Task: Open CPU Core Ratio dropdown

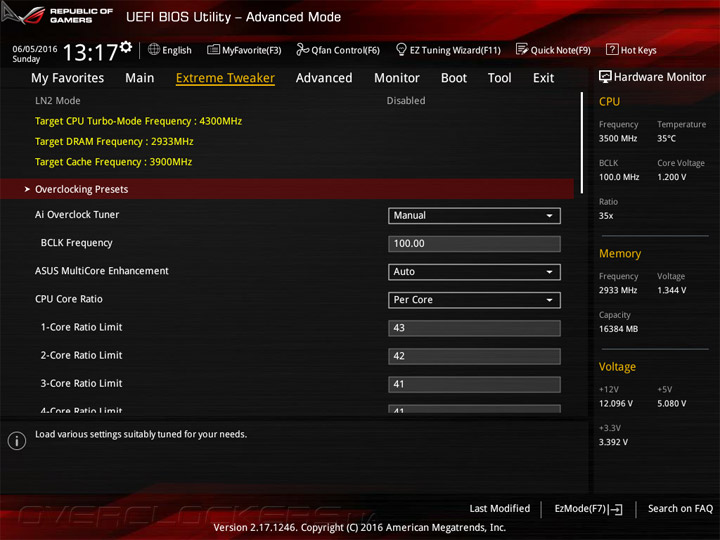Action: (x=474, y=300)
